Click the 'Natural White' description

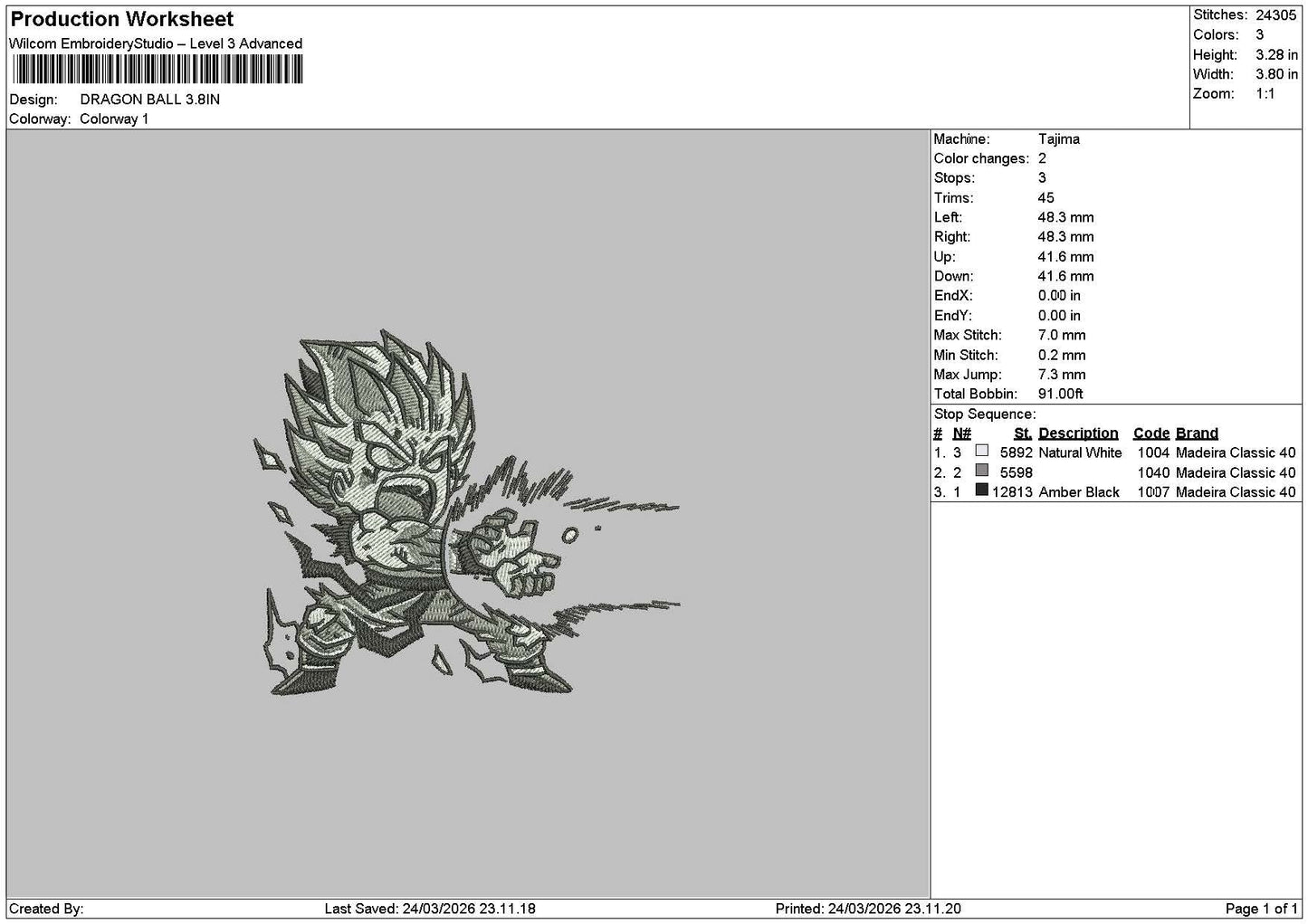[x=1080, y=452]
